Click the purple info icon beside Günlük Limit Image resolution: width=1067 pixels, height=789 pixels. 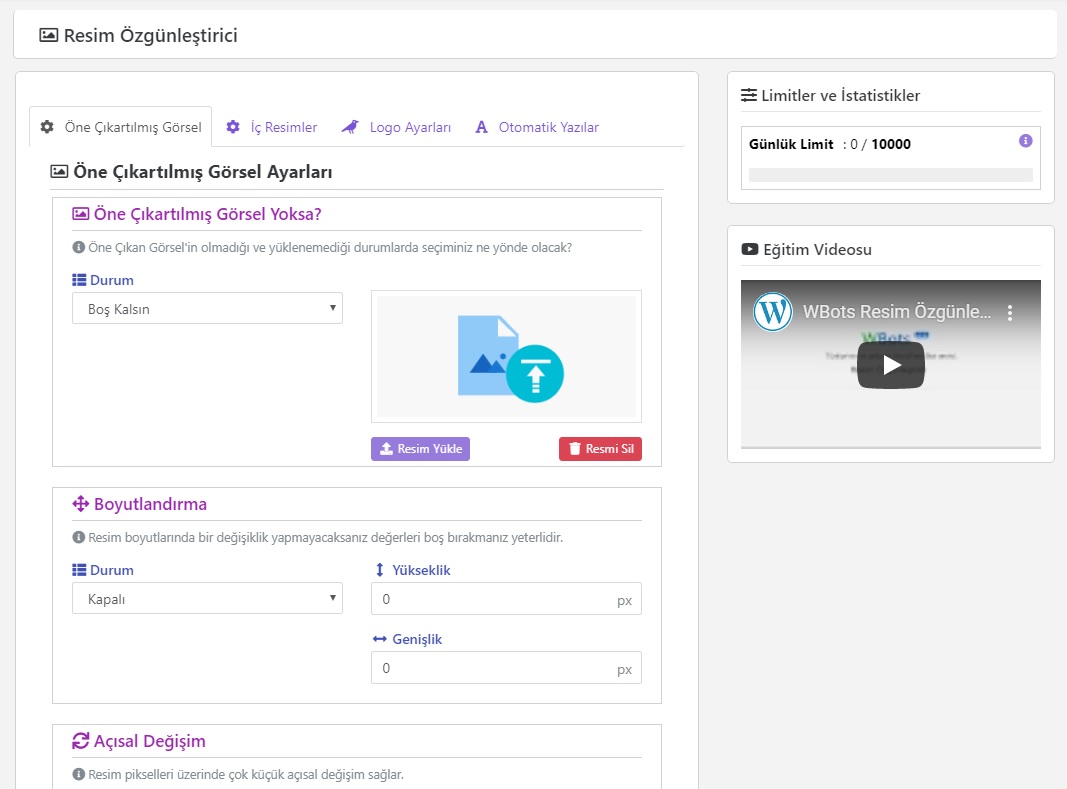[x=1025, y=141]
